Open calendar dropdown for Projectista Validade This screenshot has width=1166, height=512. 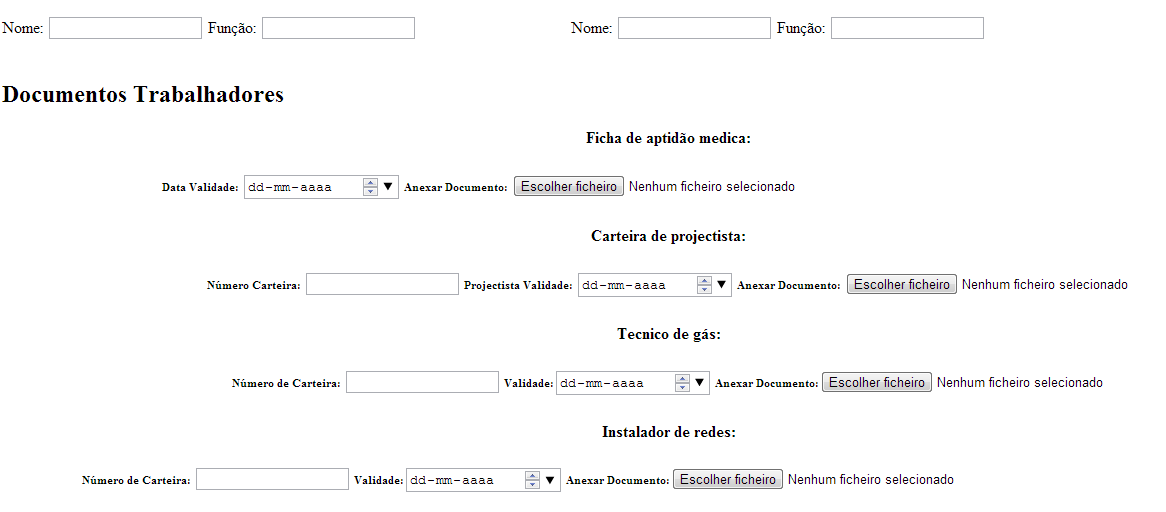point(721,284)
